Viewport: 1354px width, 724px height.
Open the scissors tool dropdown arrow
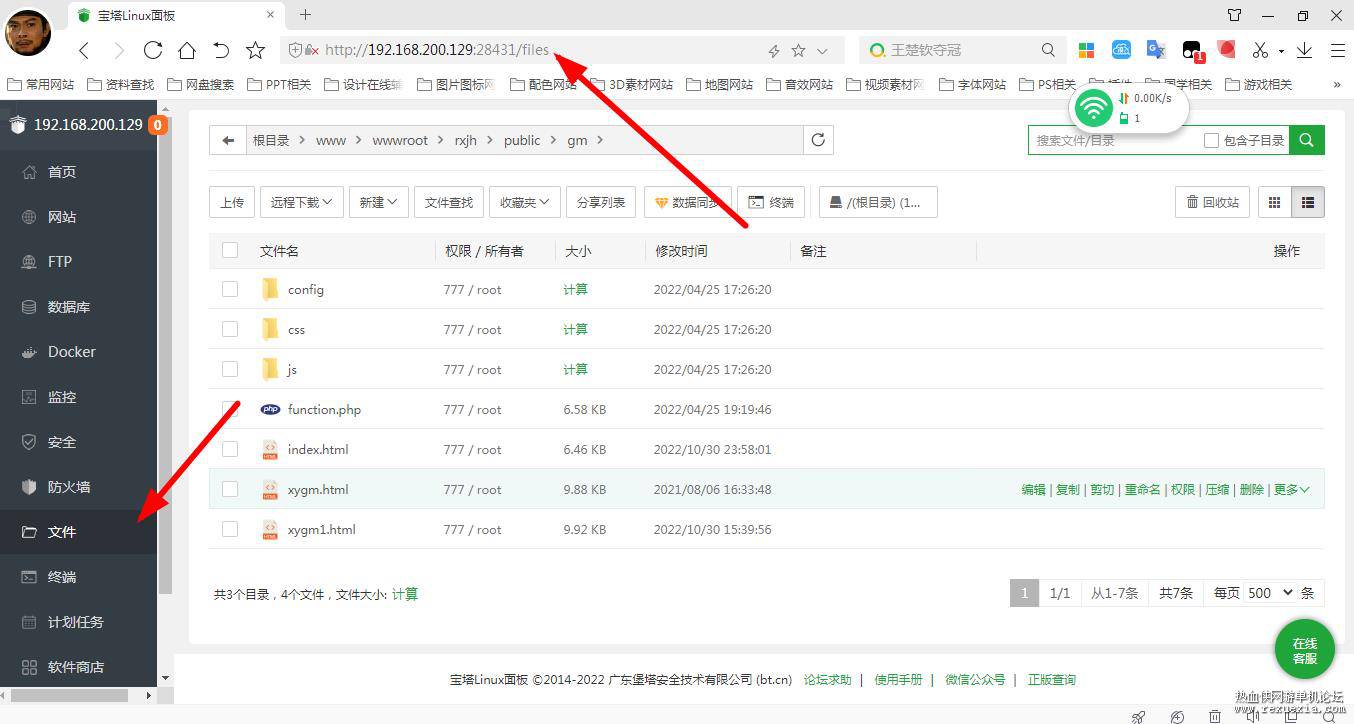pos(1281,51)
